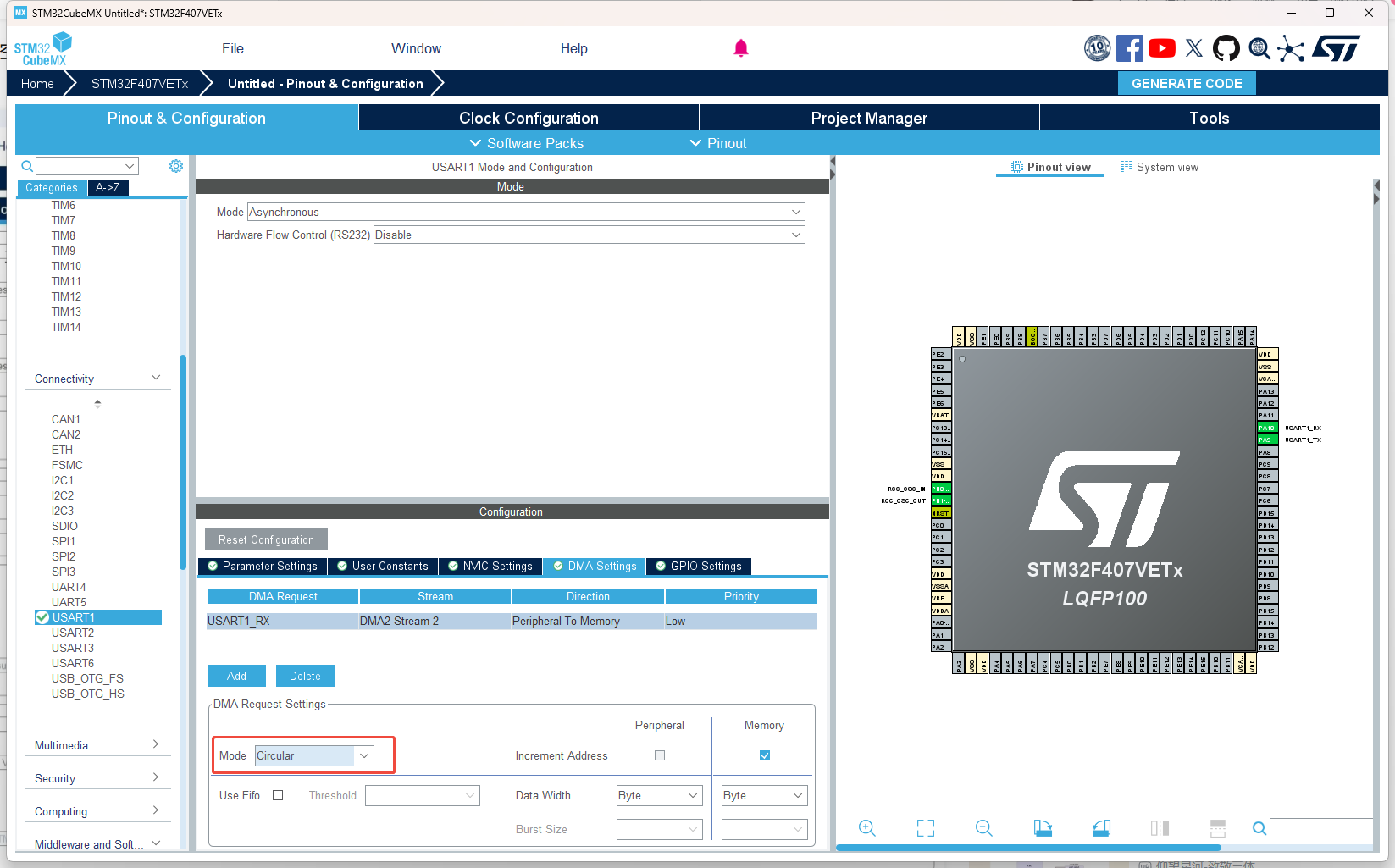Open the User Constants tab
This screenshot has height=868, width=1395.
[383, 567]
